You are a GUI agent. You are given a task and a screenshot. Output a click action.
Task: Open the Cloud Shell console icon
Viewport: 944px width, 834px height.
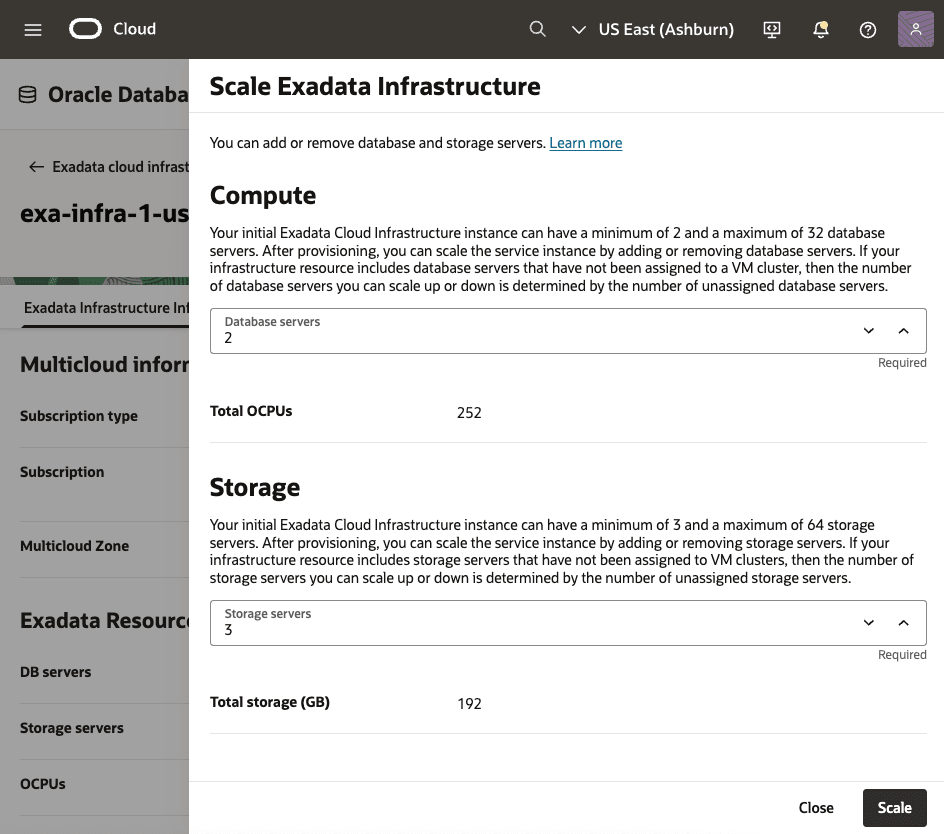coord(771,29)
